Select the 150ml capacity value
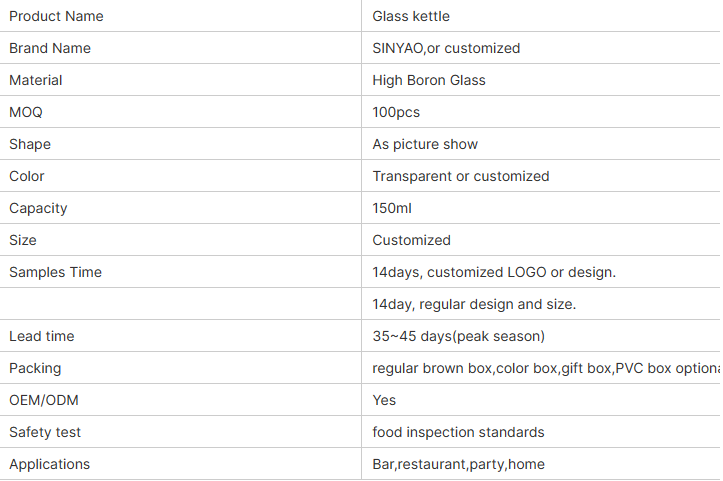The width and height of the screenshot is (723, 481). 392,208
